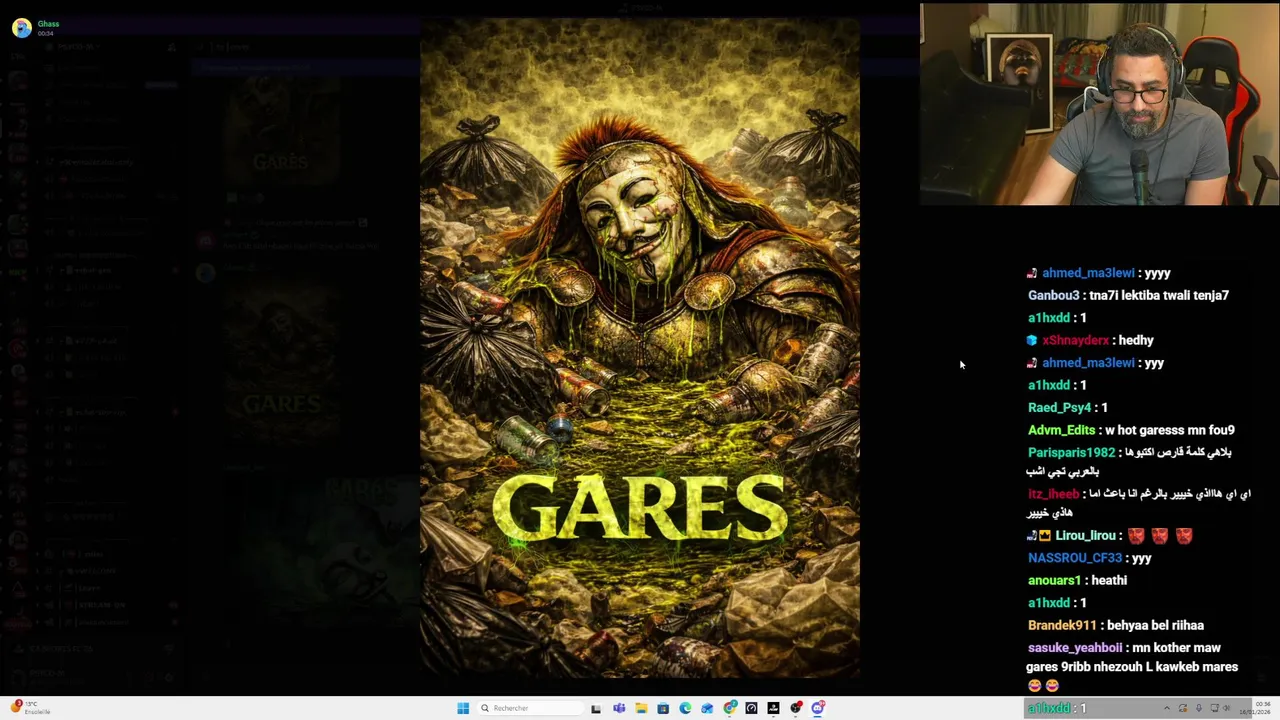This screenshot has height=720, width=1280.
Task: Open the clock showing 00:36
Action: tap(1257, 708)
